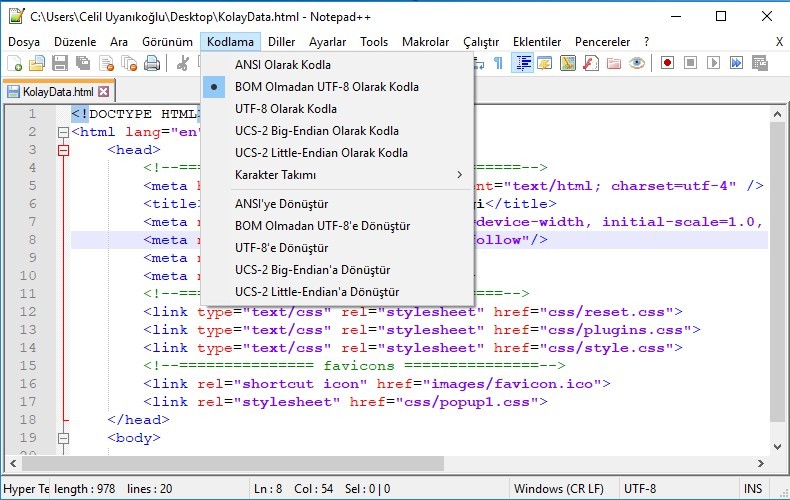Collapse the body fold marker on line 19
The width and height of the screenshot is (790, 500).
(x=63, y=438)
